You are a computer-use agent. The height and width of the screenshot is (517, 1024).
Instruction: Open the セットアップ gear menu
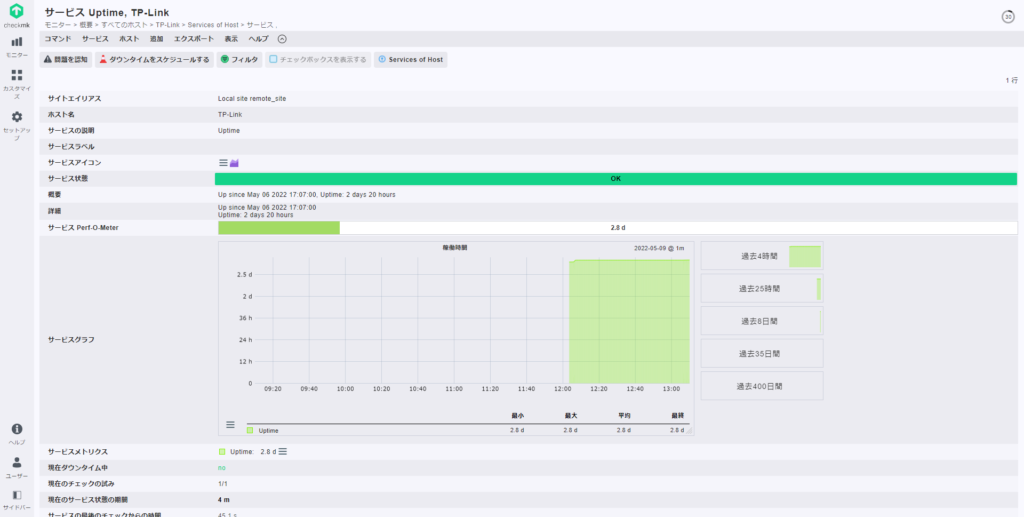(16, 125)
